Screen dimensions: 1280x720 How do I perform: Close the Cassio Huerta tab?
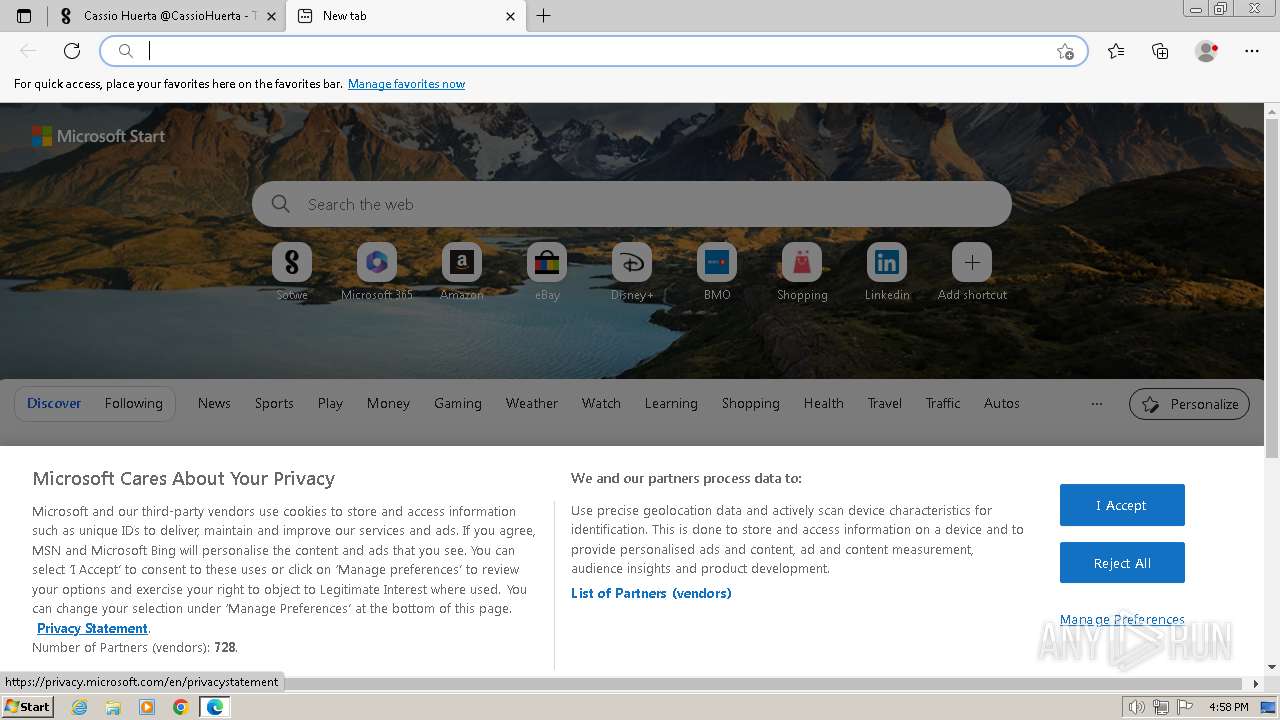[x=271, y=16]
